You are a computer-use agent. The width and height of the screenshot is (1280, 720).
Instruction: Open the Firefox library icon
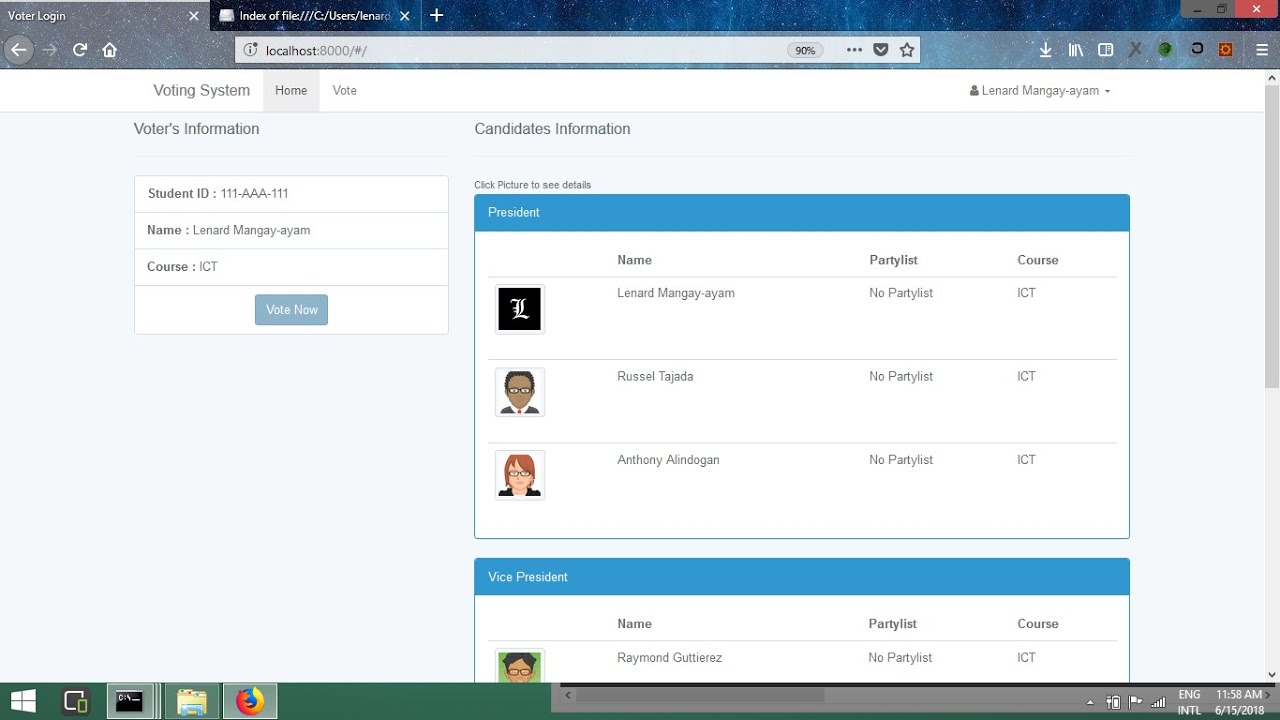1076,50
